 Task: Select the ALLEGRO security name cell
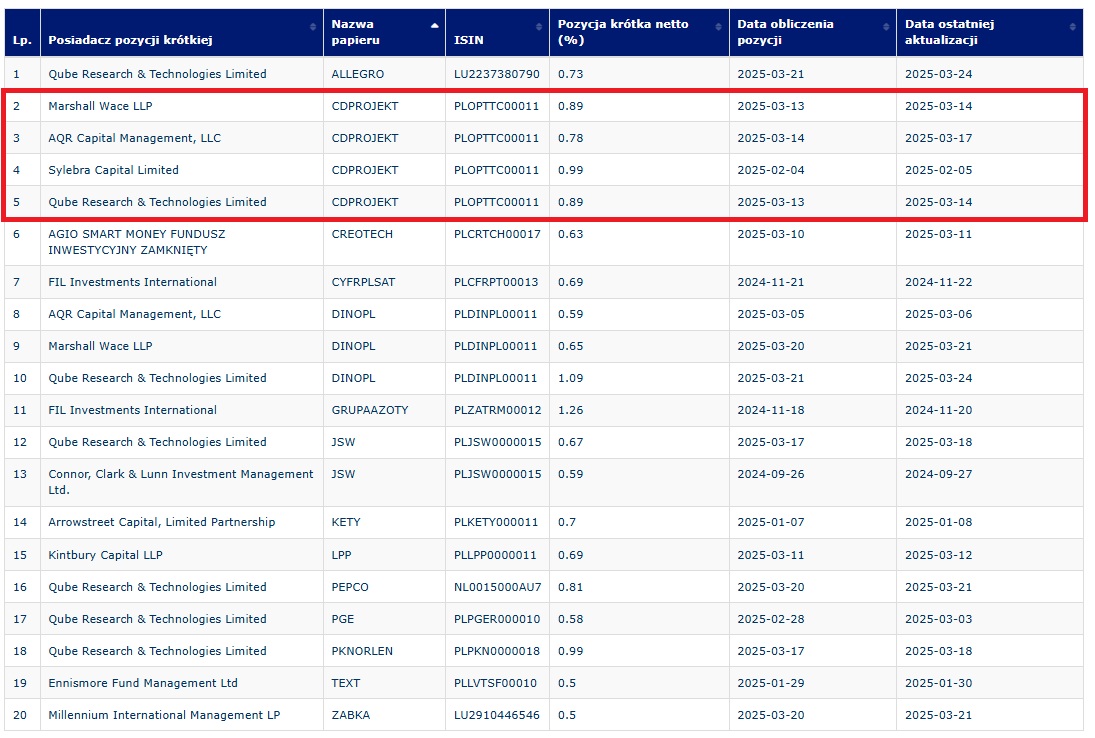[357, 74]
